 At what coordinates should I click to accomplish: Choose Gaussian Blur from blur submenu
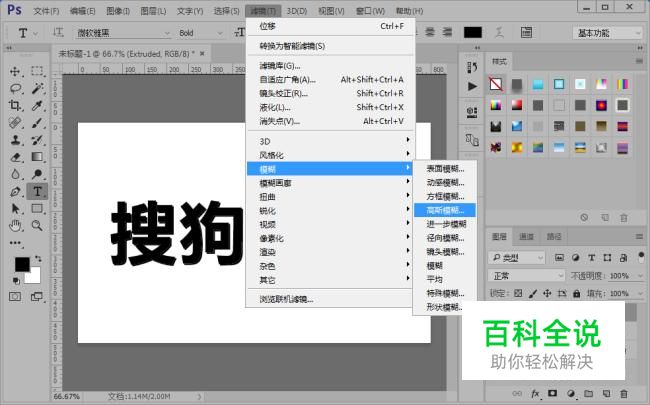tap(445, 210)
